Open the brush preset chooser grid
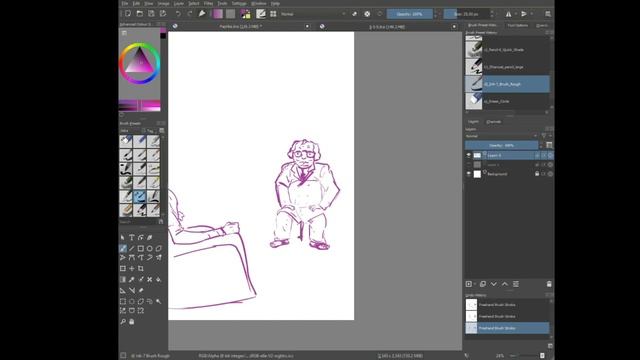This screenshot has width=640, height=360. point(273,14)
